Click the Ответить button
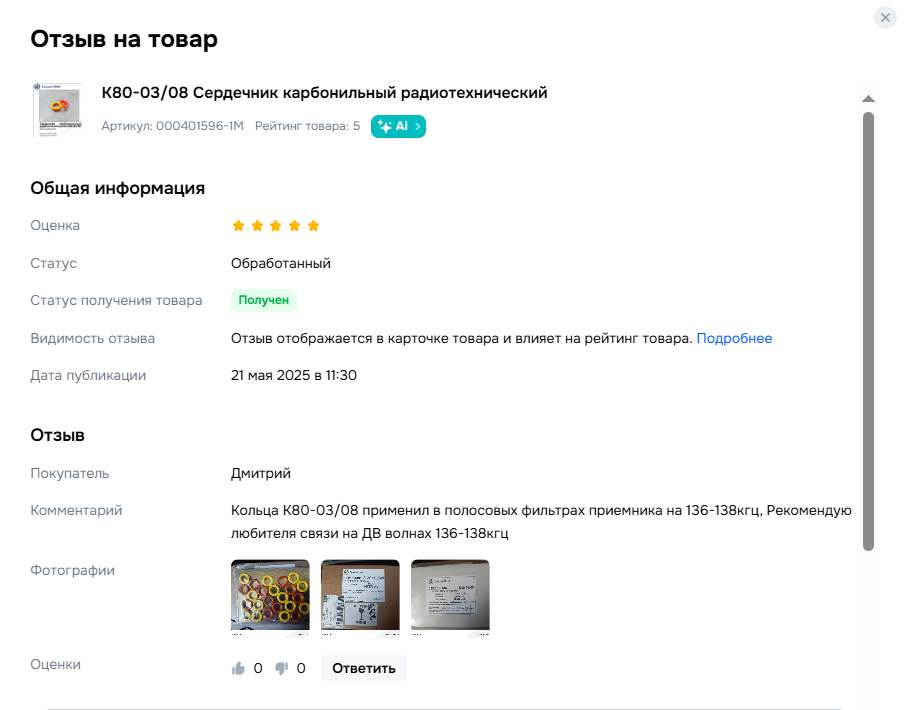 [364, 668]
